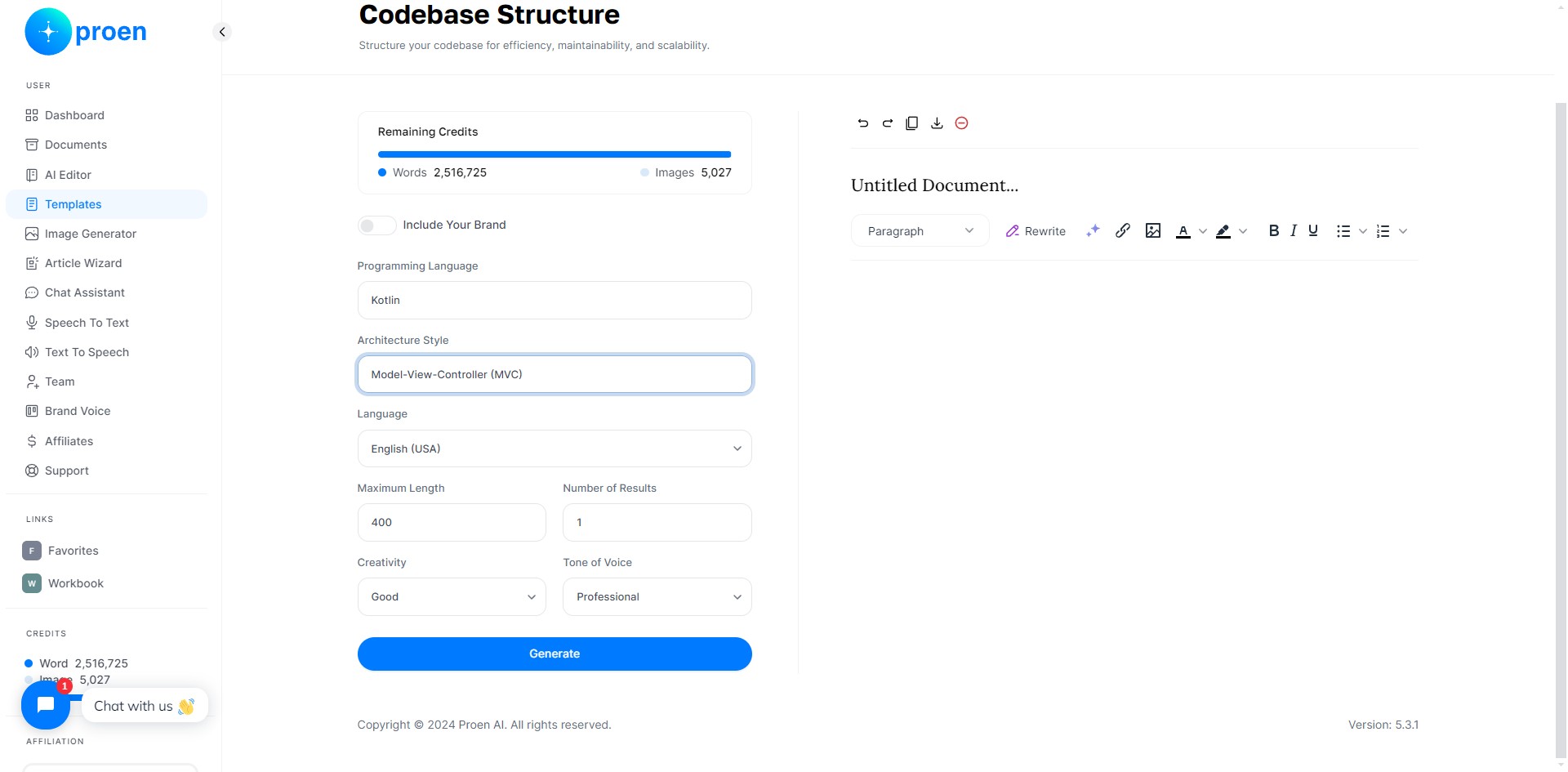The width and height of the screenshot is (1568, 772).
Task: Insert a link with the link icon
Action: tap(1123, 231)
